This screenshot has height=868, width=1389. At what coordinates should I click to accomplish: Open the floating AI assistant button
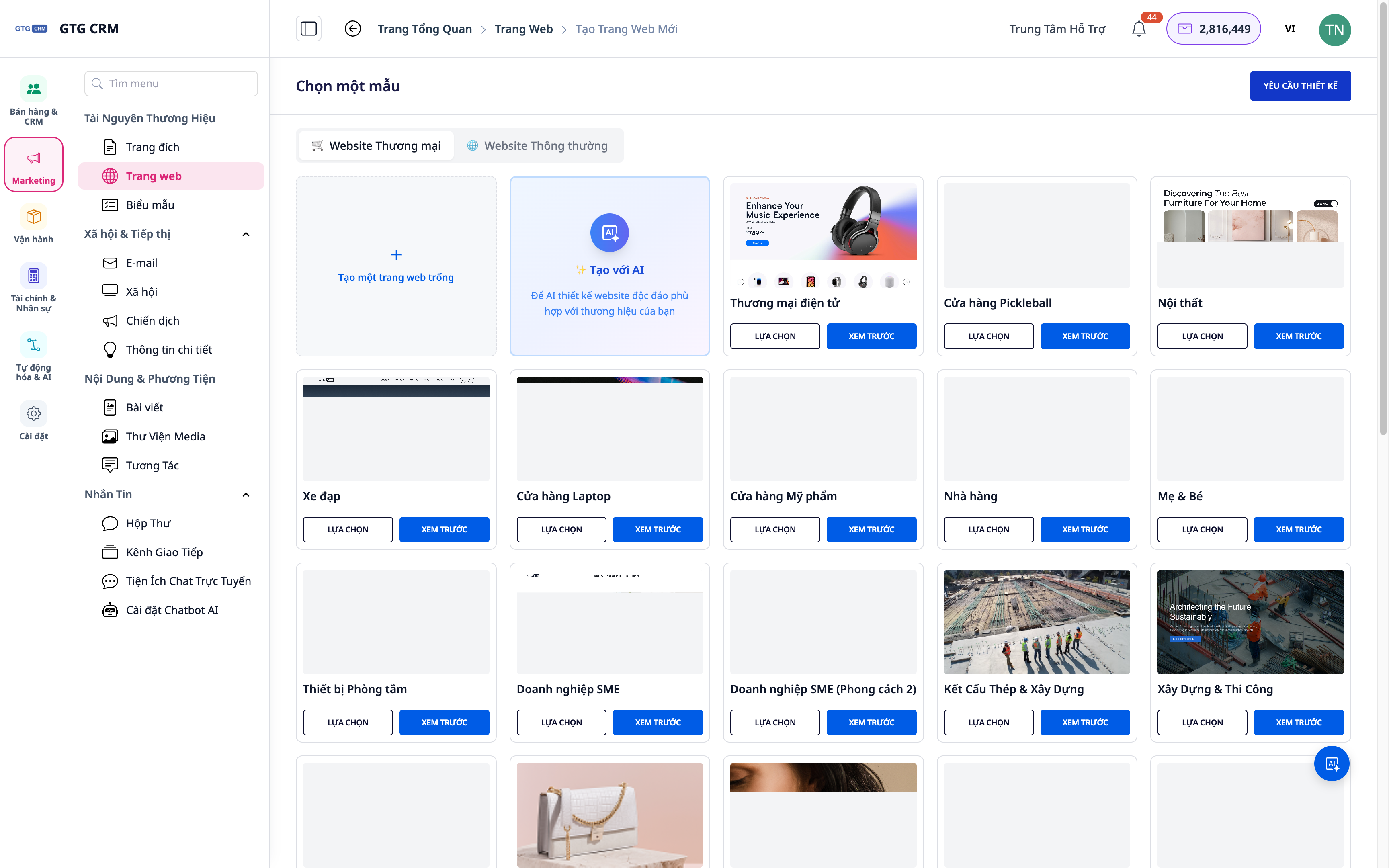tap(1332, 764)
